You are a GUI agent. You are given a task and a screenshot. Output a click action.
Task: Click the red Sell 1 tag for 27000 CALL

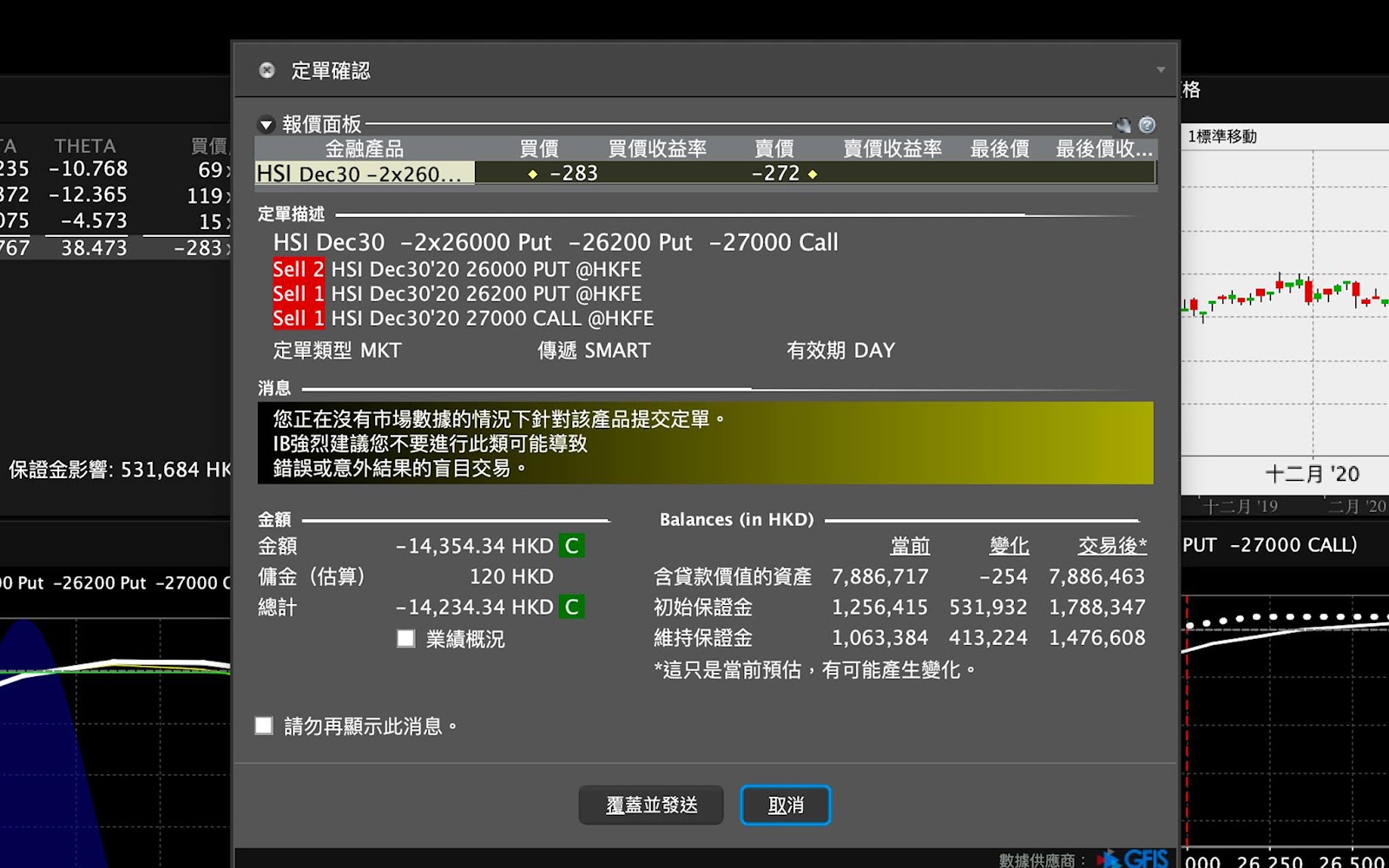click(x=299, y=318)
